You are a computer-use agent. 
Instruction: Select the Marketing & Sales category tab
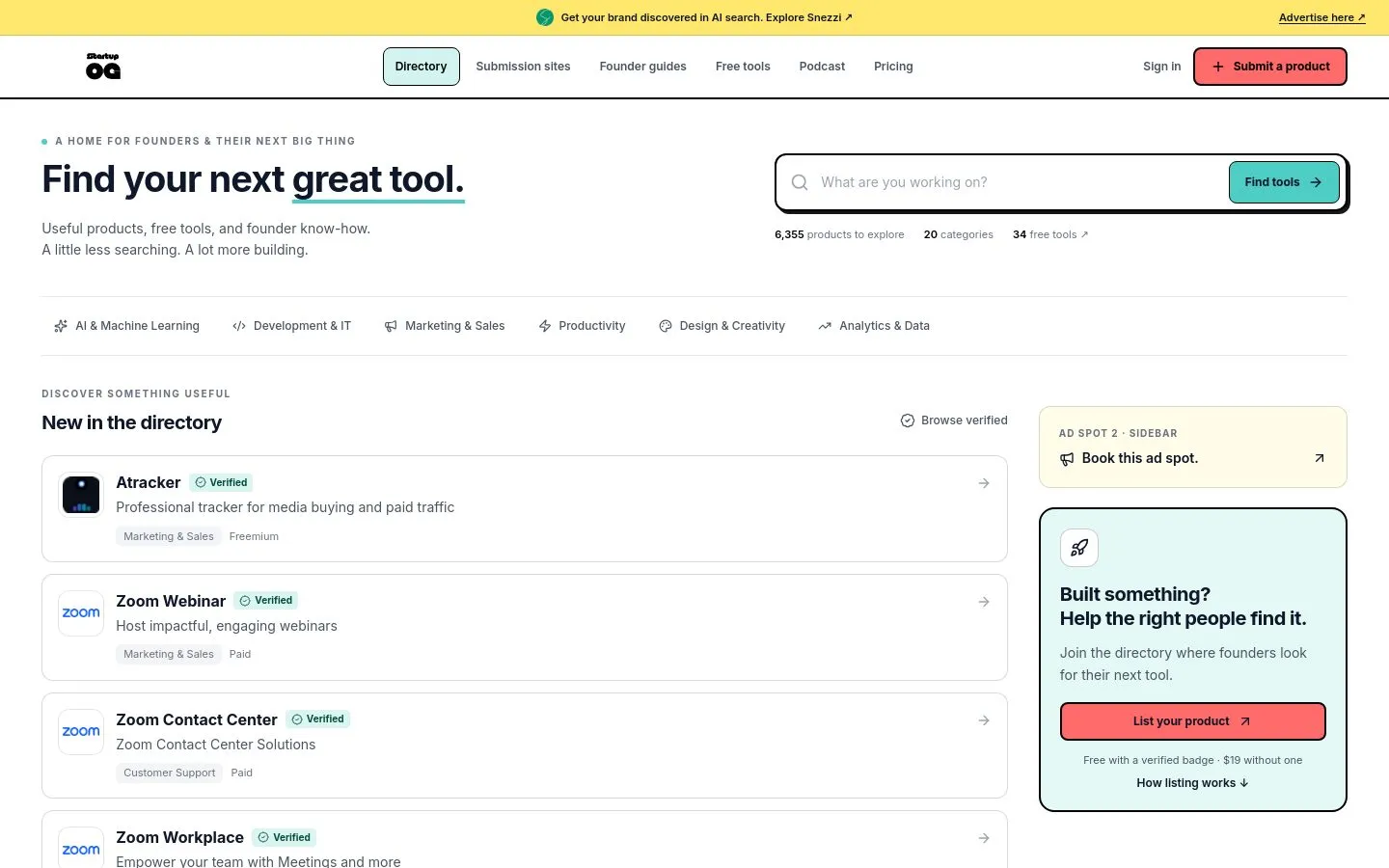point(445,326)
